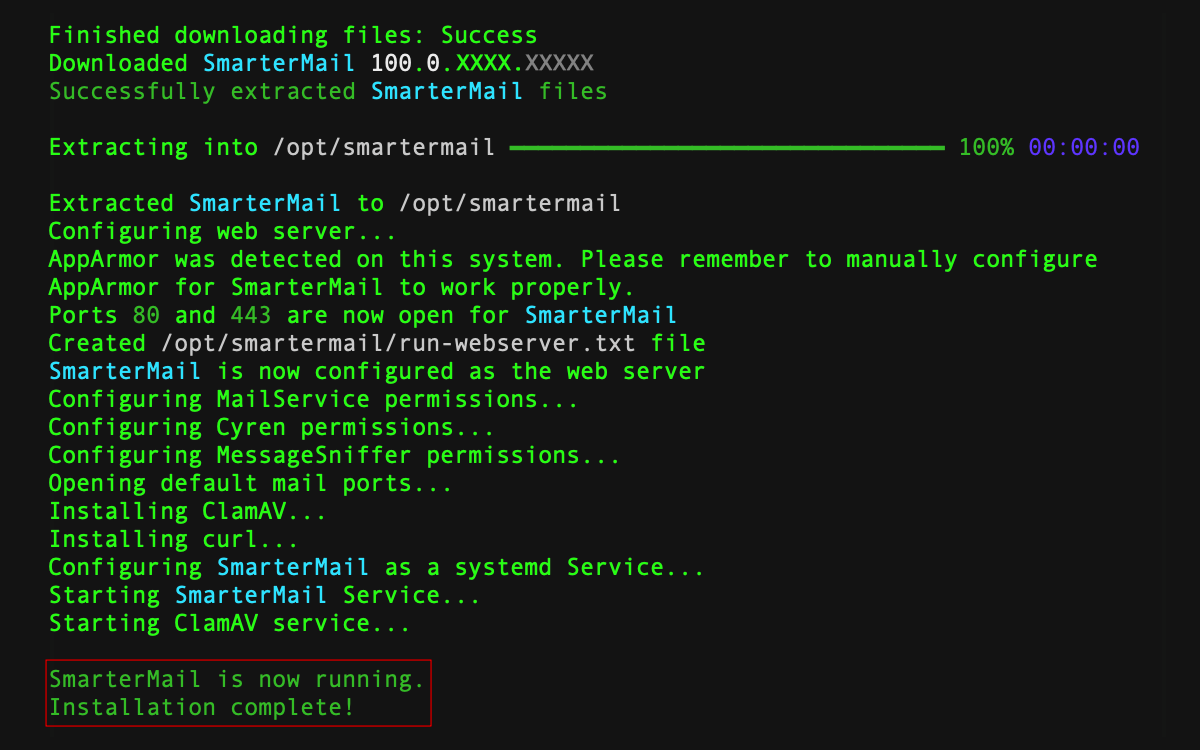This screenshot has width=1200, height=750.
Task: Click the "systemd Service..." configuration line
Action: 377,568
